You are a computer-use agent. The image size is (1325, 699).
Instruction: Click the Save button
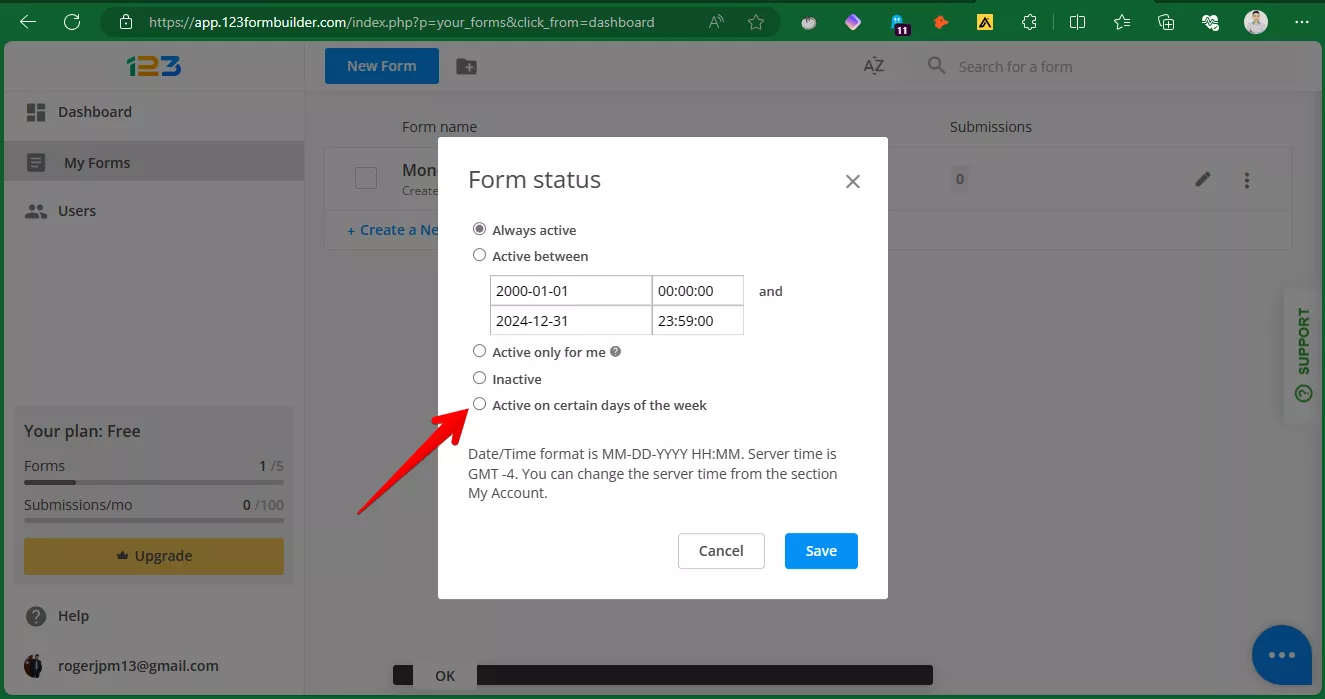point(820,551)
